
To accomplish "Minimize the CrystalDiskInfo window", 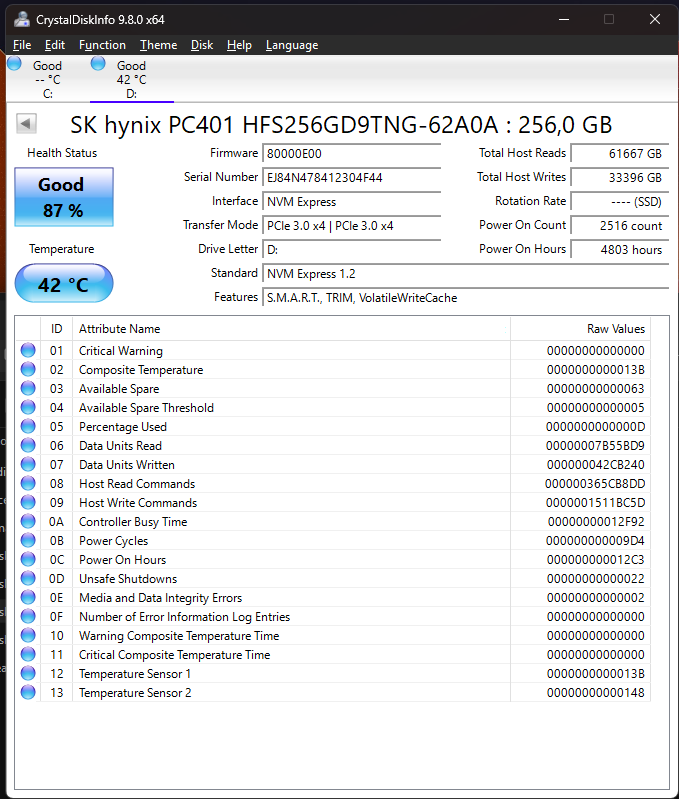I will [564, 19].
